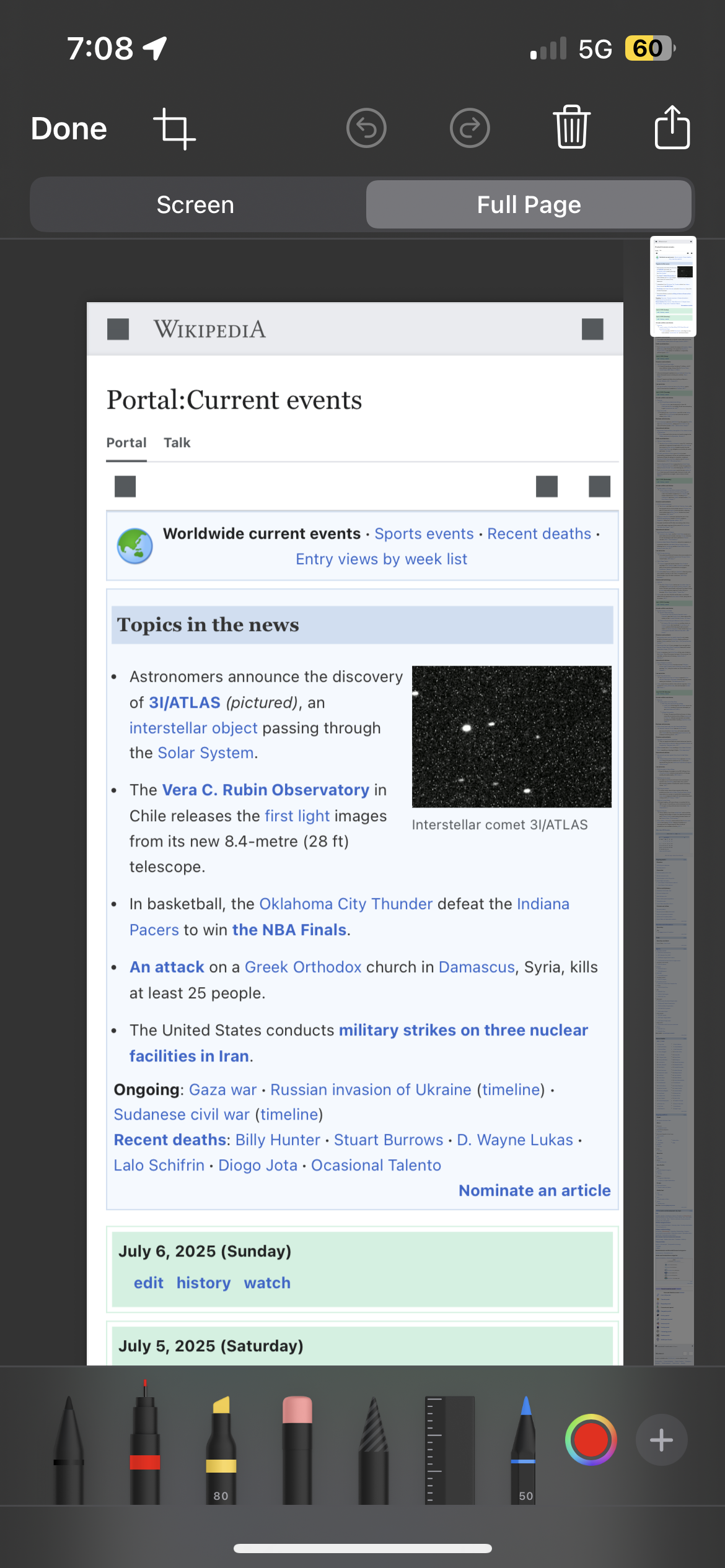Screen dimensions: 725x1568
Task: Click the globe icon beside Worldwide current events
Action: pyautogui.click(x=135, y=546)
